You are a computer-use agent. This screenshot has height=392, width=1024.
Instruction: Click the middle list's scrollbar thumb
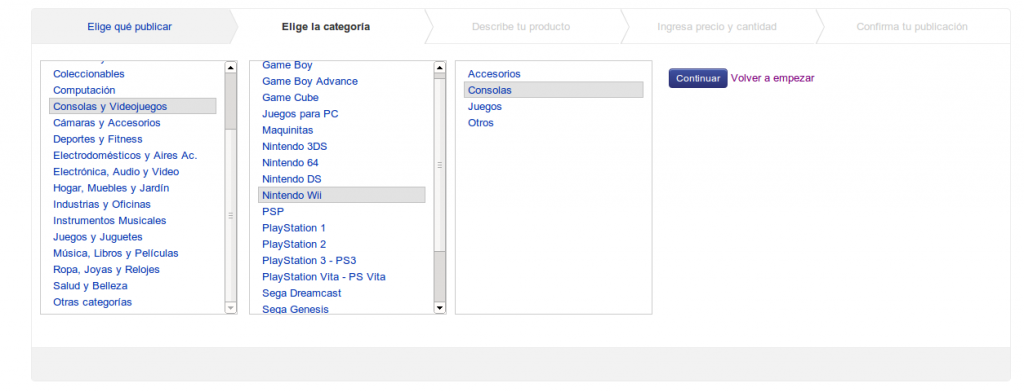[x=440, y=276]
